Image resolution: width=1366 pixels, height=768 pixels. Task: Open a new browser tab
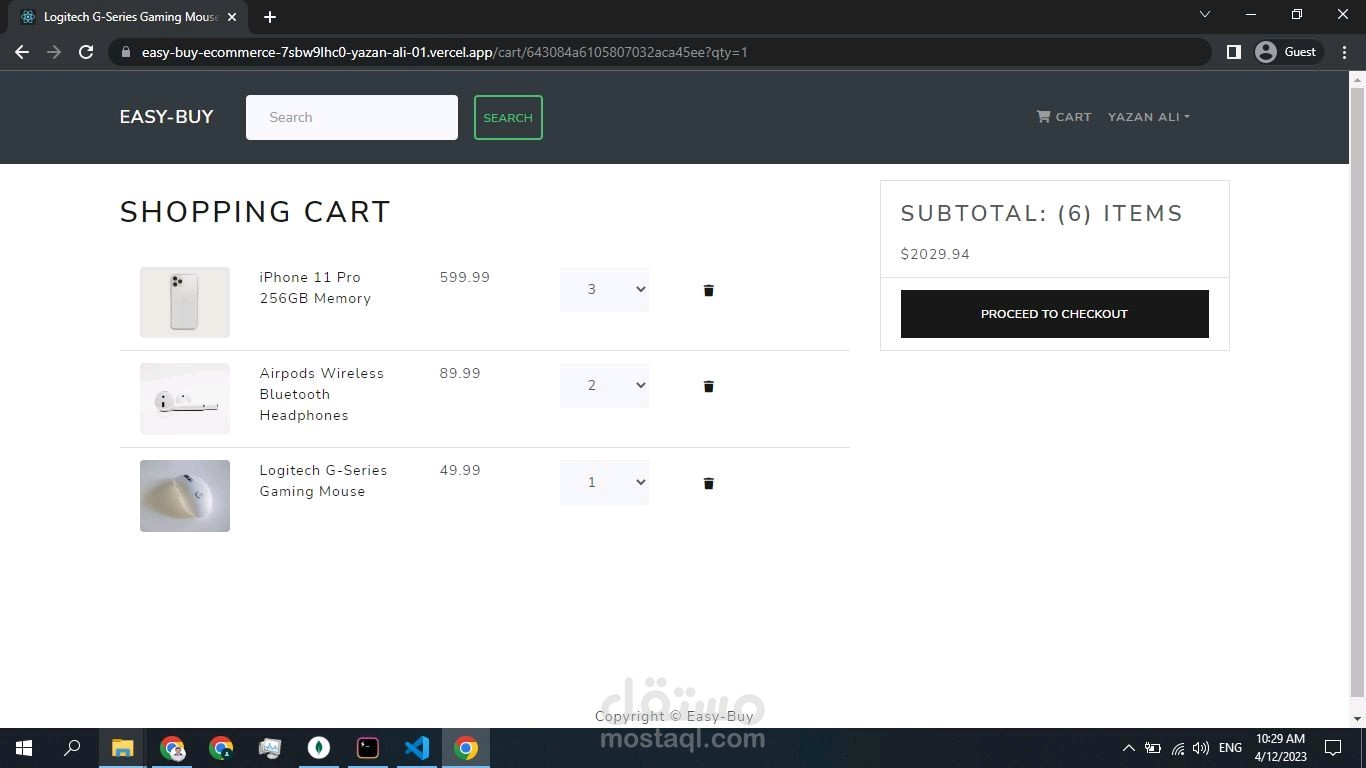pyautogui.click(x=270, y=17)
